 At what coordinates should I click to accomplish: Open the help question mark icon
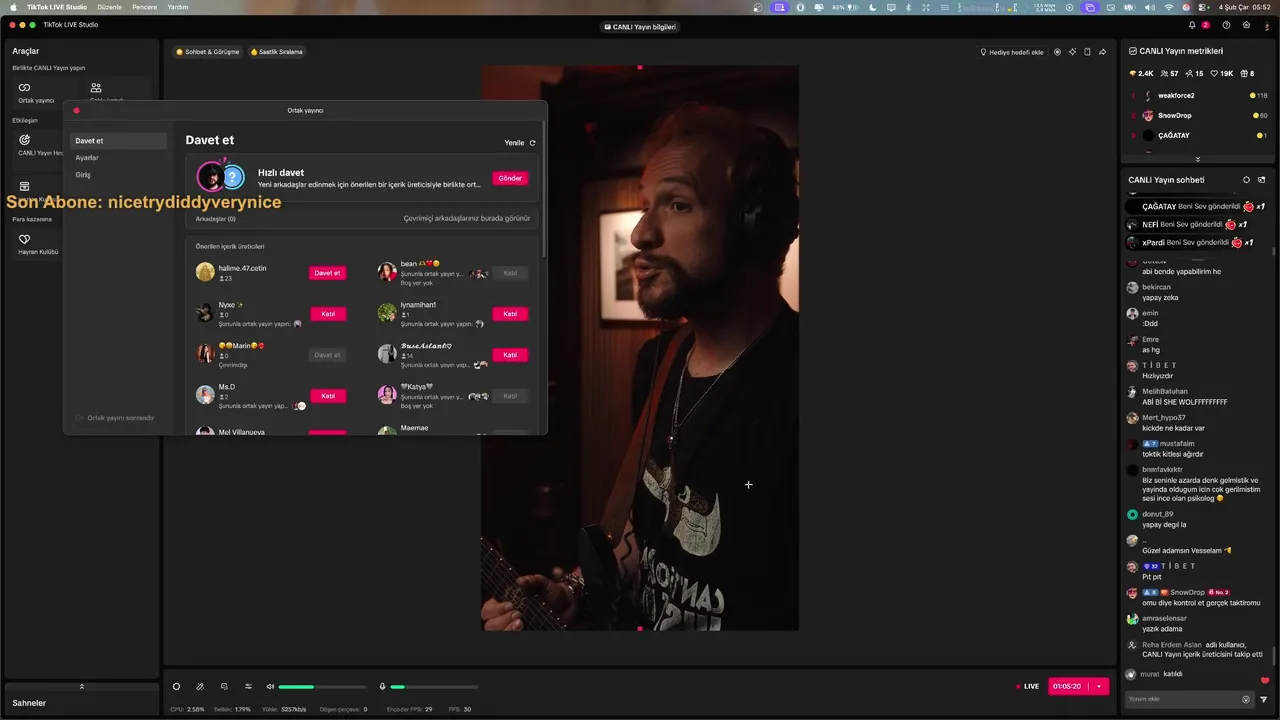1226,25
